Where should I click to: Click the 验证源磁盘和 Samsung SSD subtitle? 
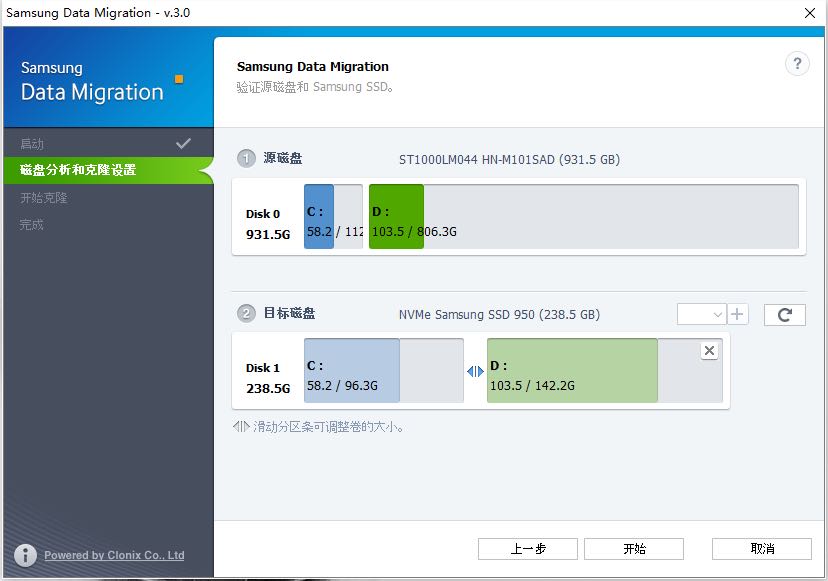tap(315, 87)
